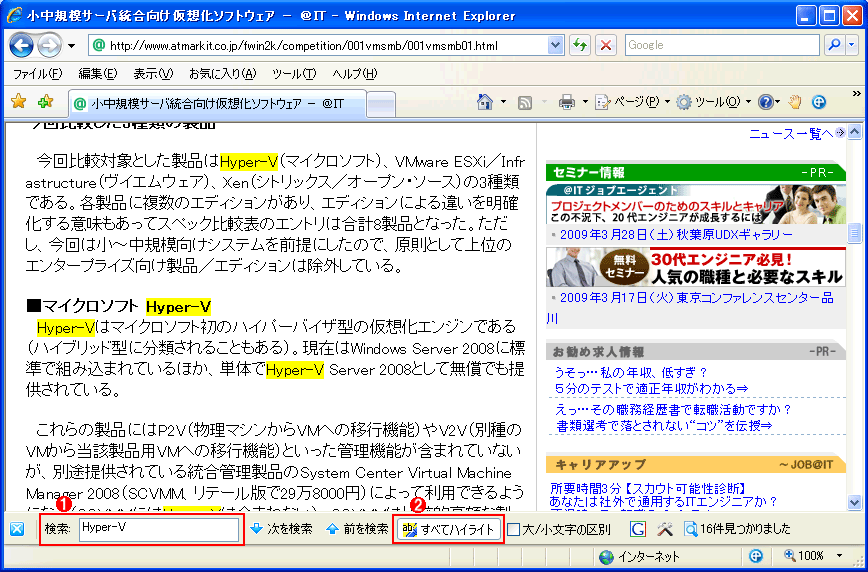Open 2009年3月17日(火) 東京コンファレンスセンター link

click(x=696, y=298)
